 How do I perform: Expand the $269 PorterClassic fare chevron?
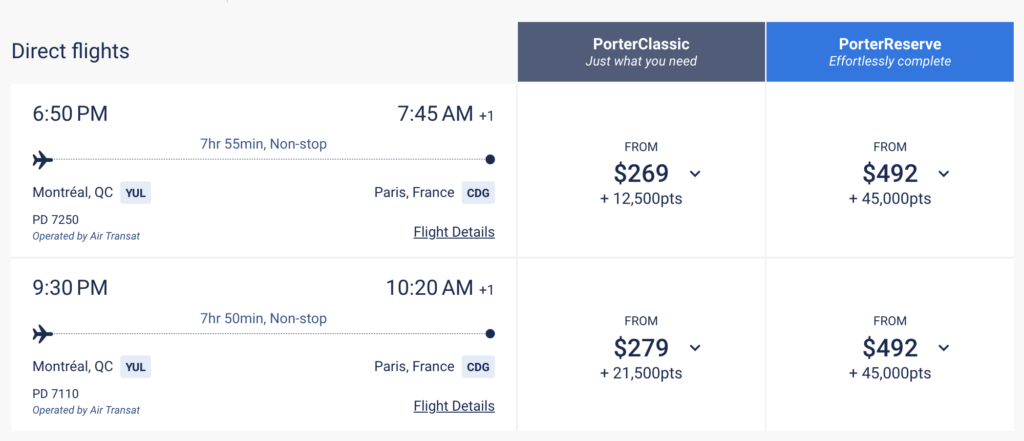(695, 174)
